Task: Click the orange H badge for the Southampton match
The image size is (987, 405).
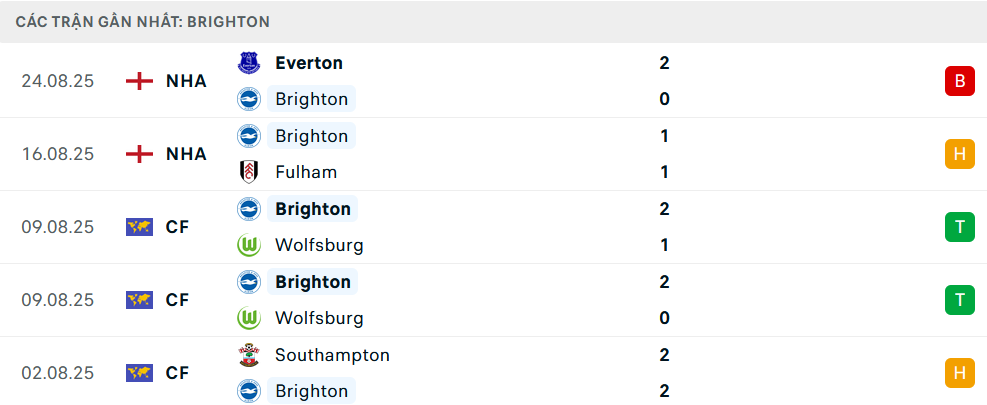Action: 959,373
